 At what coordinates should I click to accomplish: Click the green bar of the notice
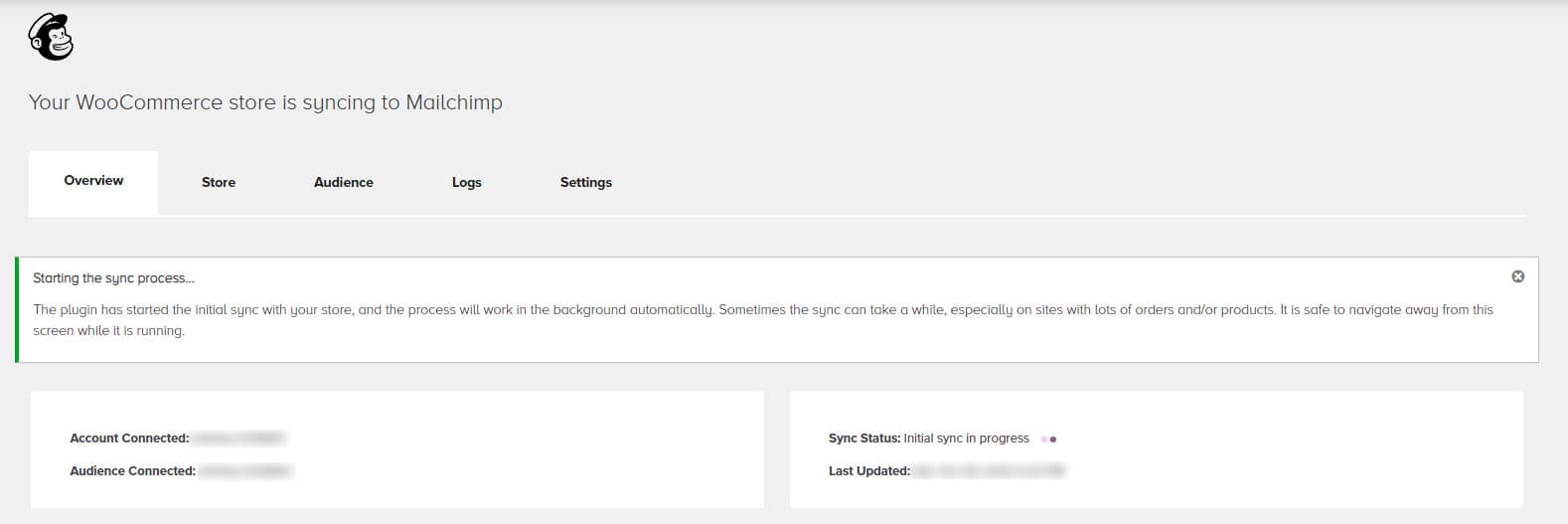[17, 309]
